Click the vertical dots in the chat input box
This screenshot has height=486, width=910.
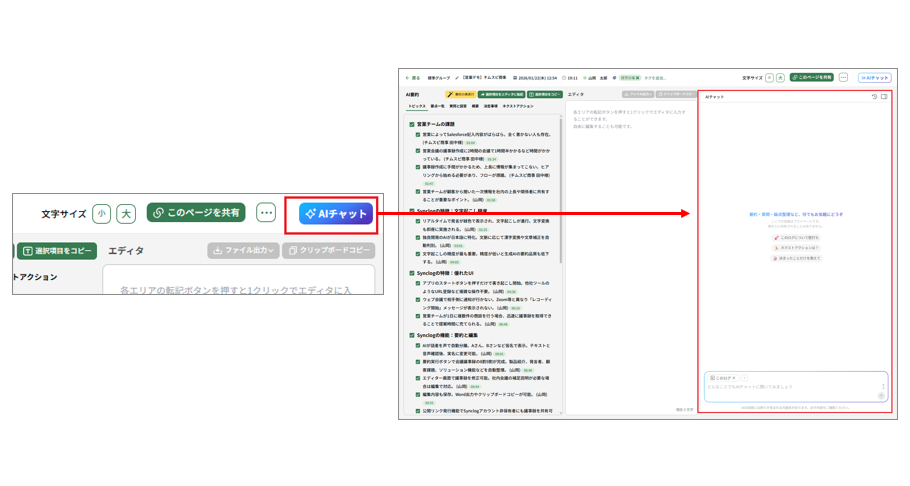[x=883, y=387]
